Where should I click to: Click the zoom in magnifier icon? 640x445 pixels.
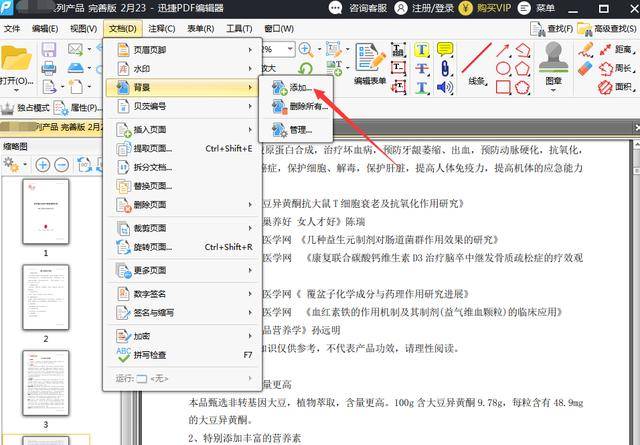306,49
